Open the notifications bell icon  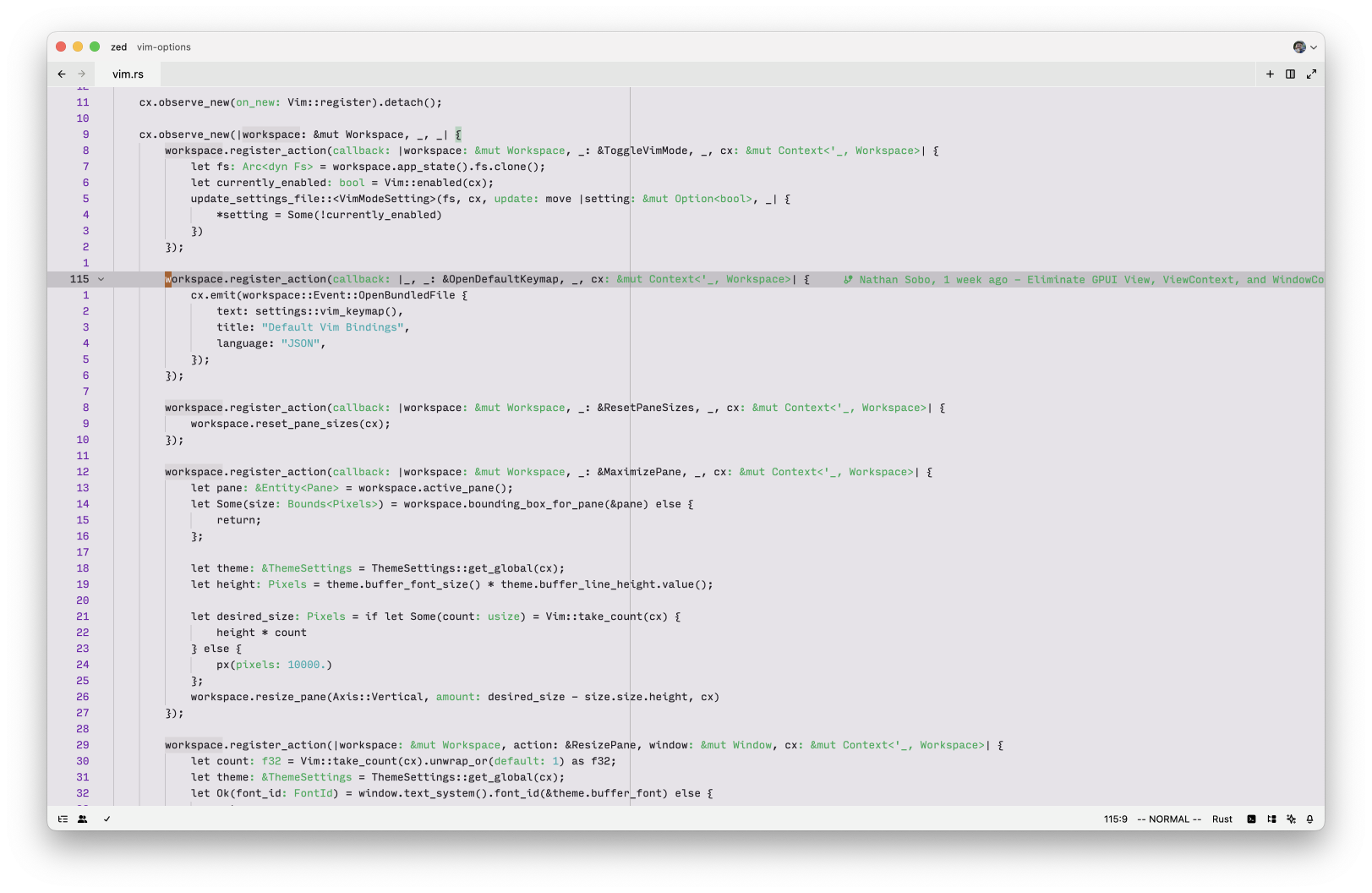tap(1310, 819)
